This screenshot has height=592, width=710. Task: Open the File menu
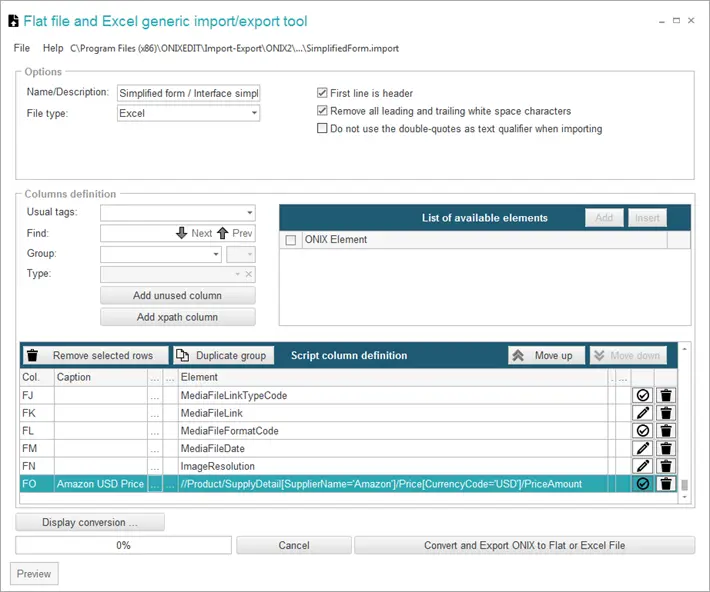click(22, 48)
